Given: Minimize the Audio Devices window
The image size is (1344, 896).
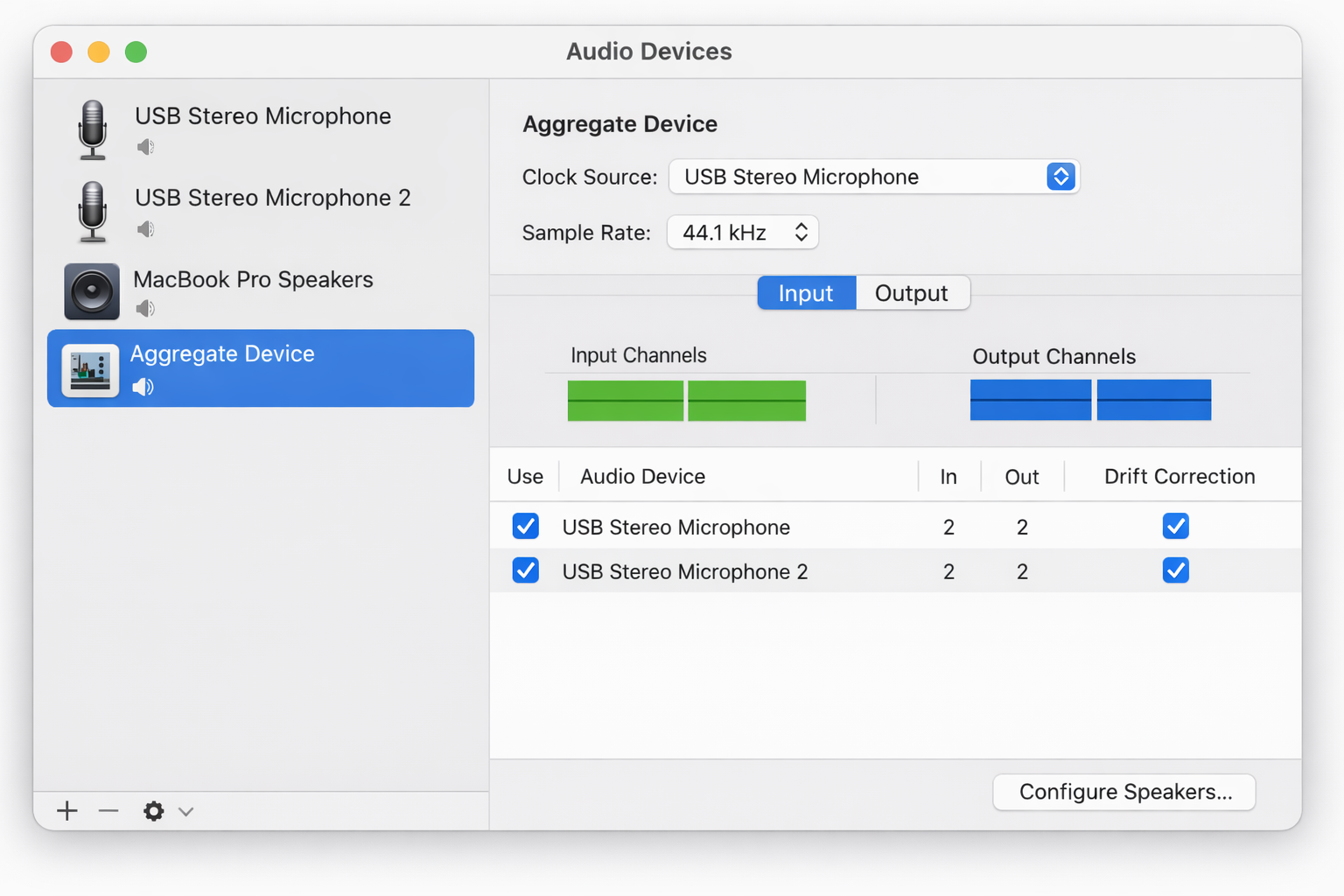Looking at the screenshot, I should point(99,52).
